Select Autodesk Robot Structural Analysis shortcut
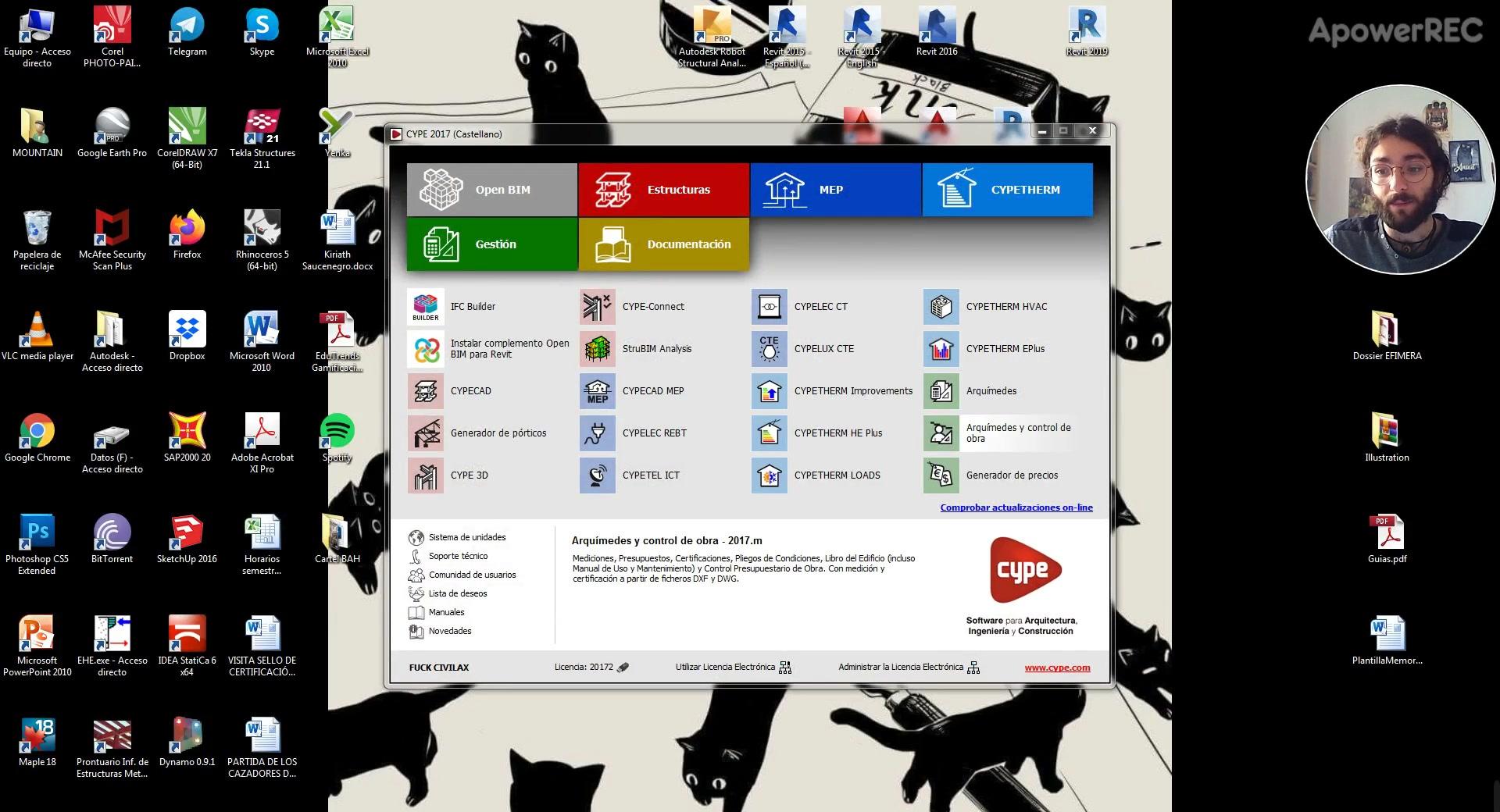The height and width of the screenshot is (812, 1500). (712, 38)
